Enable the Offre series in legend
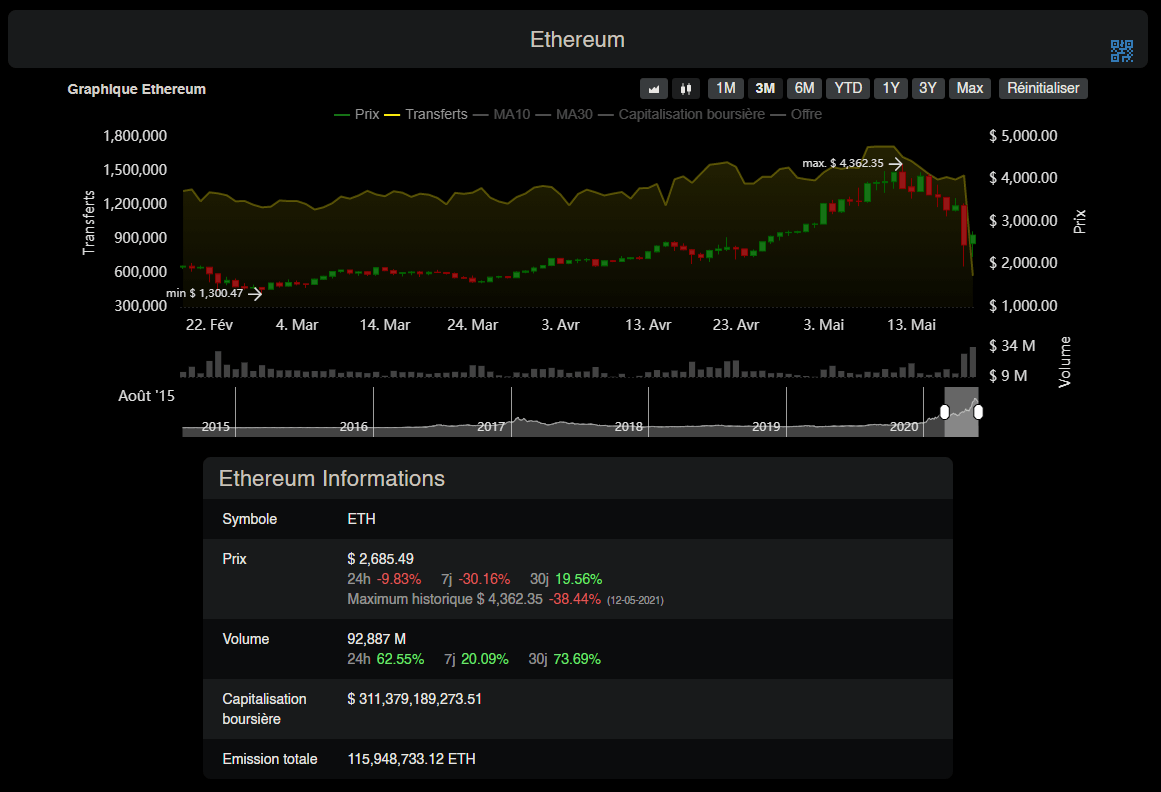 pyautogui.click(x=796, y=114)
